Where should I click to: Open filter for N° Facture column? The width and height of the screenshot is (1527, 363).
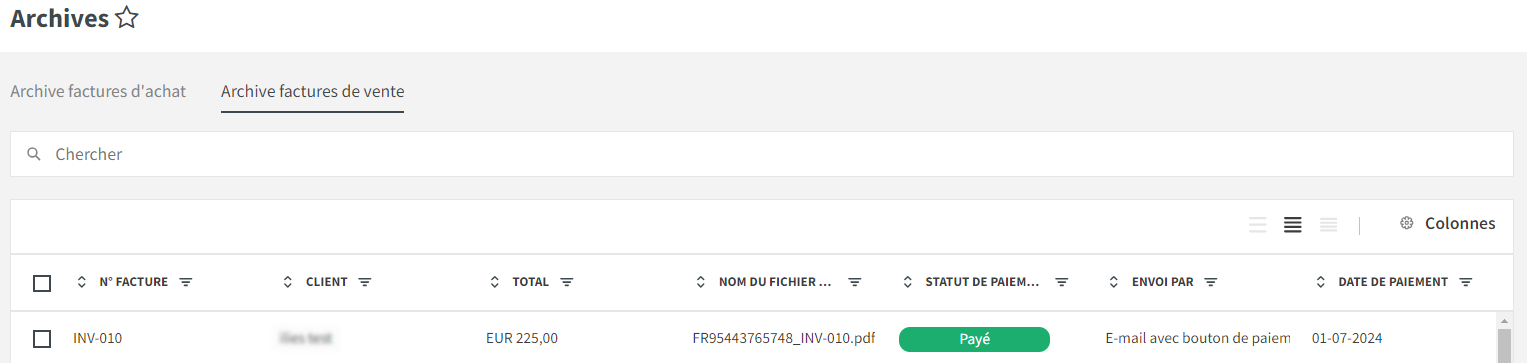tap(185, 283)
